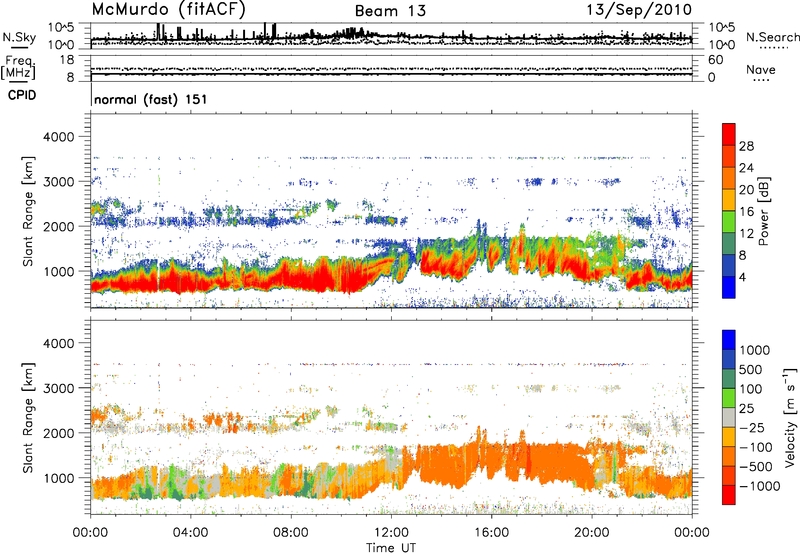Click the CPID label

click(x=22, y=95)
